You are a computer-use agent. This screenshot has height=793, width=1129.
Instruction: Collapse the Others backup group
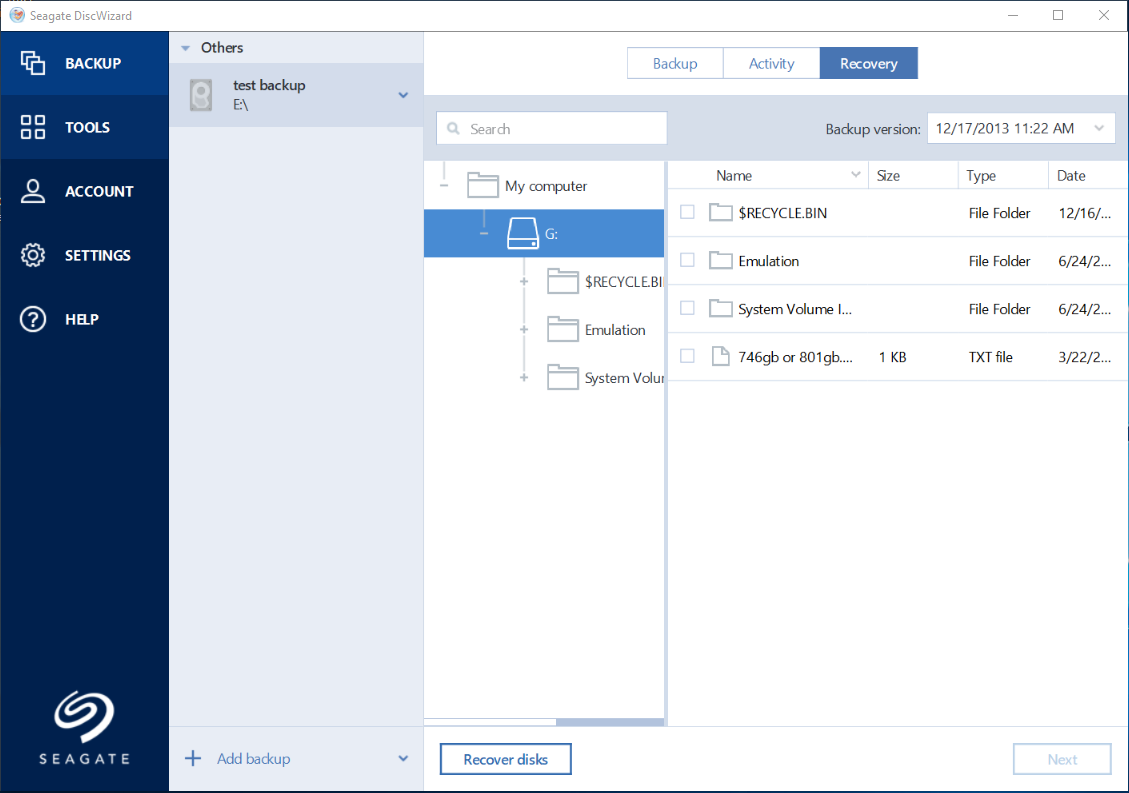186,48
